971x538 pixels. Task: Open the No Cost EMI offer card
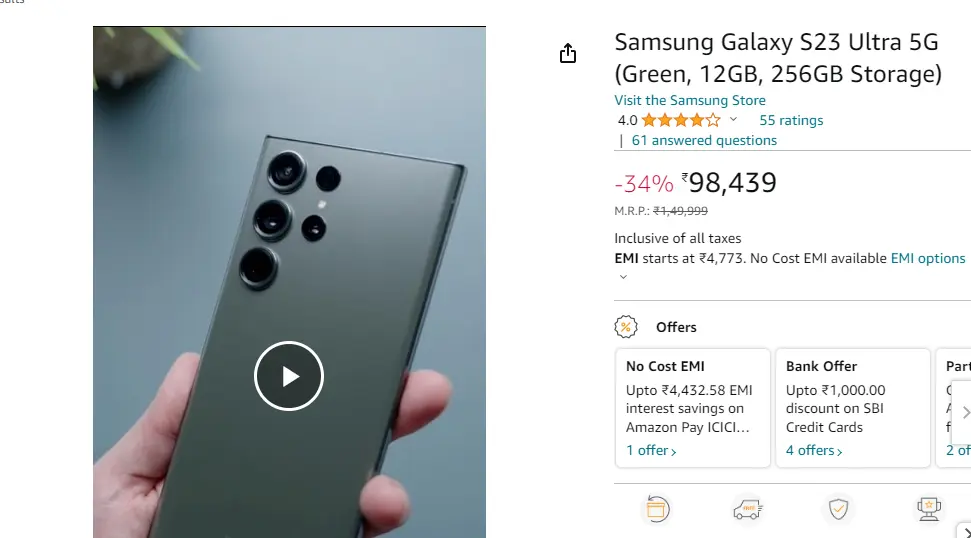(x=692, y=407)
